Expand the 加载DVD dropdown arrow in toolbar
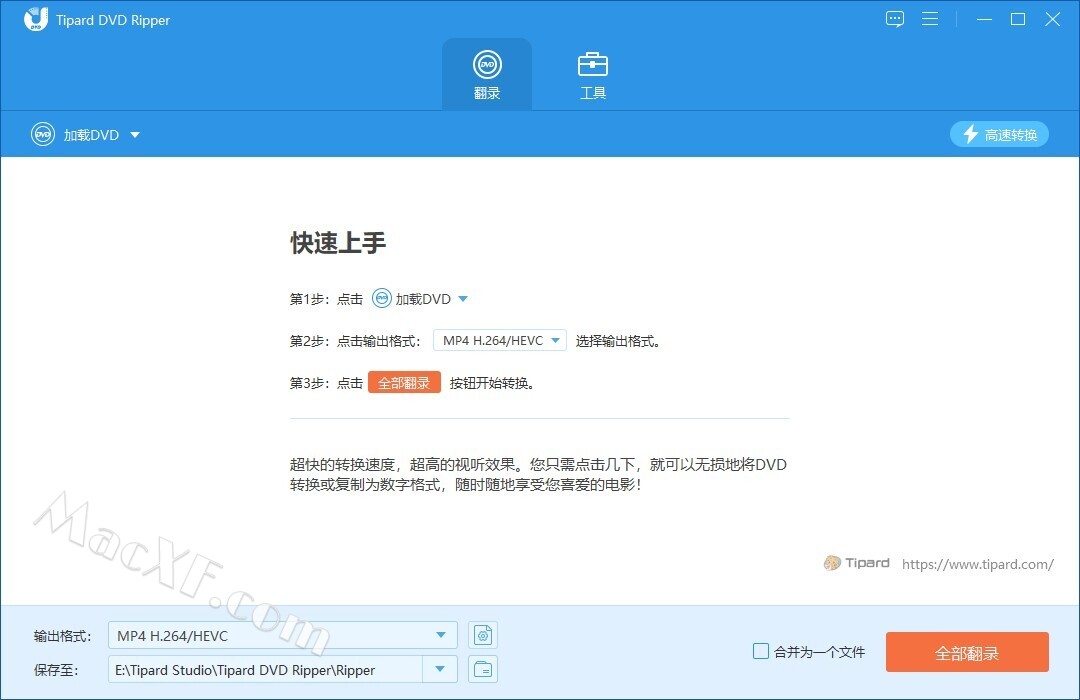 tap(135, 135)
